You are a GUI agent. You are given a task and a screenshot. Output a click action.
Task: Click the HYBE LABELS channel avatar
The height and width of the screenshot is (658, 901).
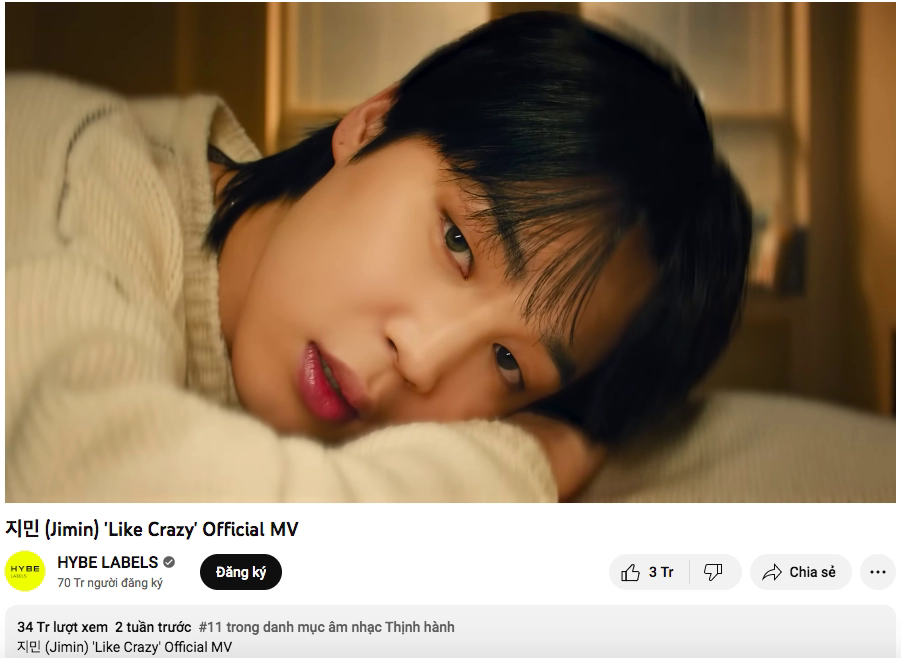point(25,571)
